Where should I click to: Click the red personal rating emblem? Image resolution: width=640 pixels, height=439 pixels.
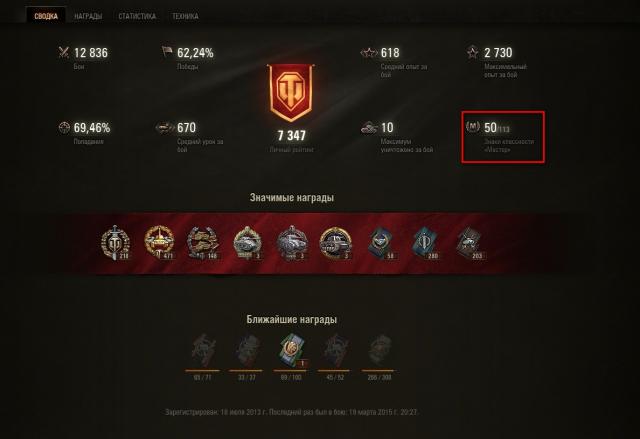[x=291, y=93]
